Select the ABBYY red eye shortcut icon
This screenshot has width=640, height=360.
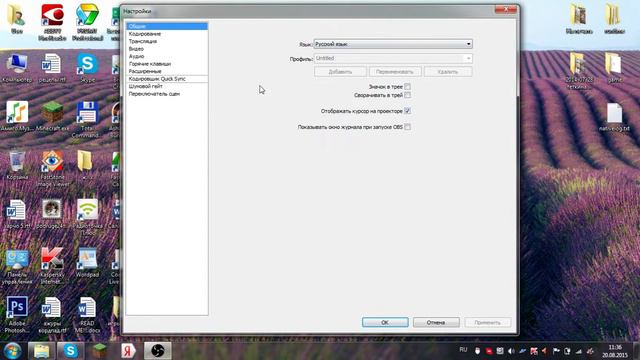pos(52,22)
